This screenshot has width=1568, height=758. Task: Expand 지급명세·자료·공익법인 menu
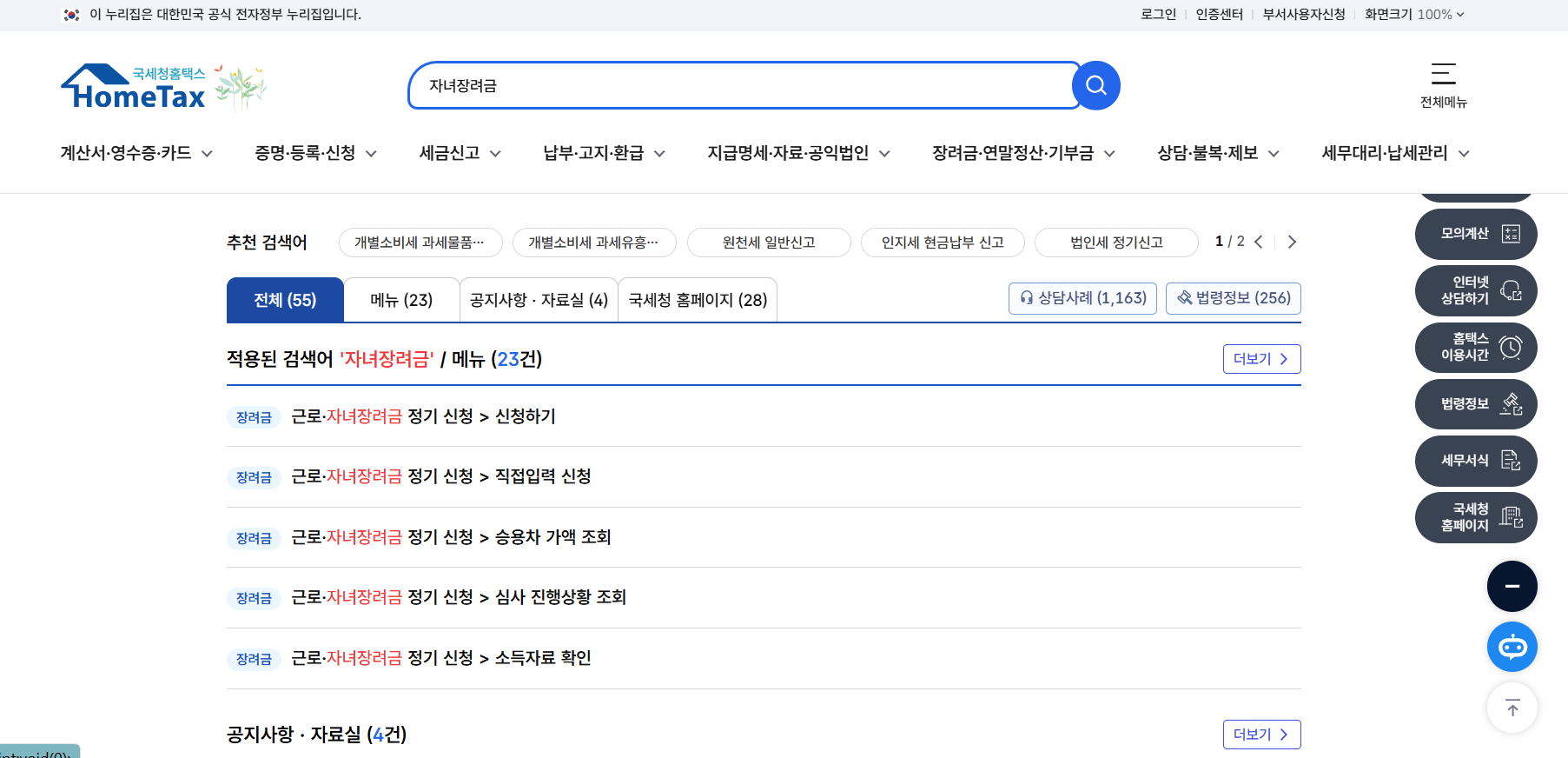(798, 153)
